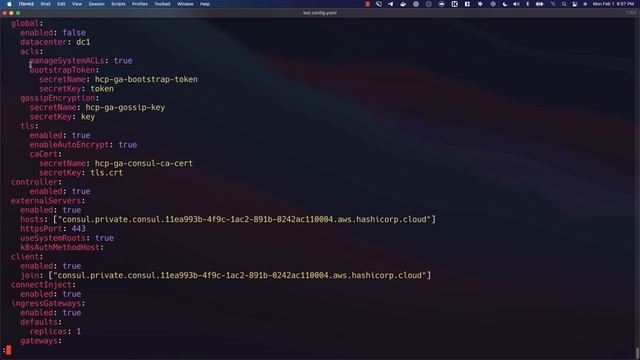640x360 pixels.
Task: Click the 'join:' consul address line
Action: (226, 276)
